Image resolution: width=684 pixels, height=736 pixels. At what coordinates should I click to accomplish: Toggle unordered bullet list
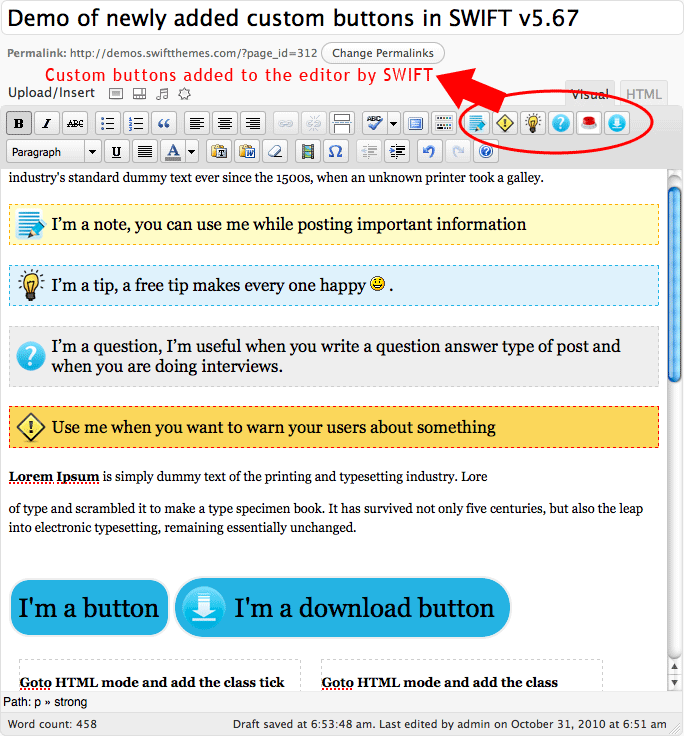[x=108, y=123]
